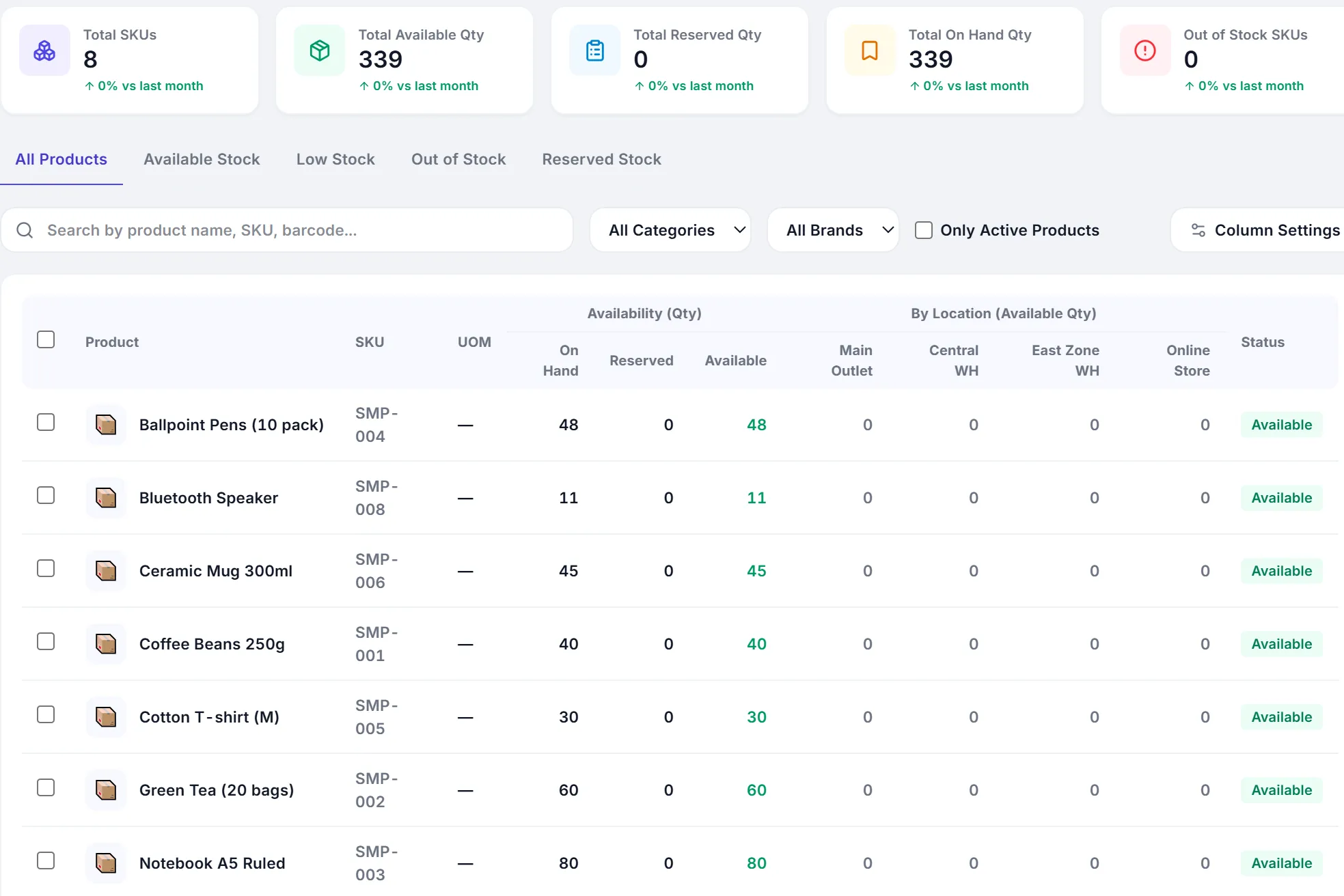Expand the All Brands dropdown
The image size is (1344, 896).
[833, 230]
